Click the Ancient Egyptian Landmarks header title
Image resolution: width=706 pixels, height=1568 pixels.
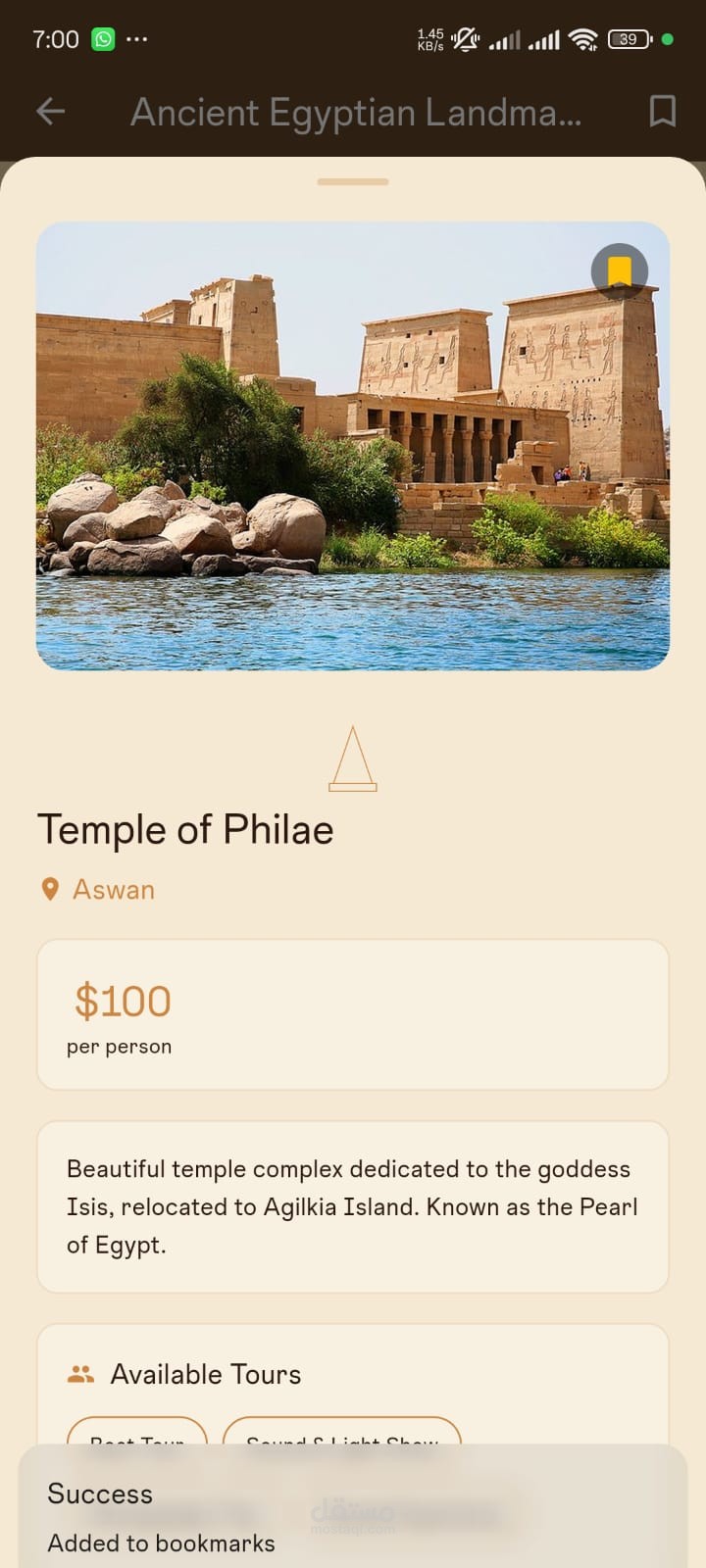tap(356, 113)
